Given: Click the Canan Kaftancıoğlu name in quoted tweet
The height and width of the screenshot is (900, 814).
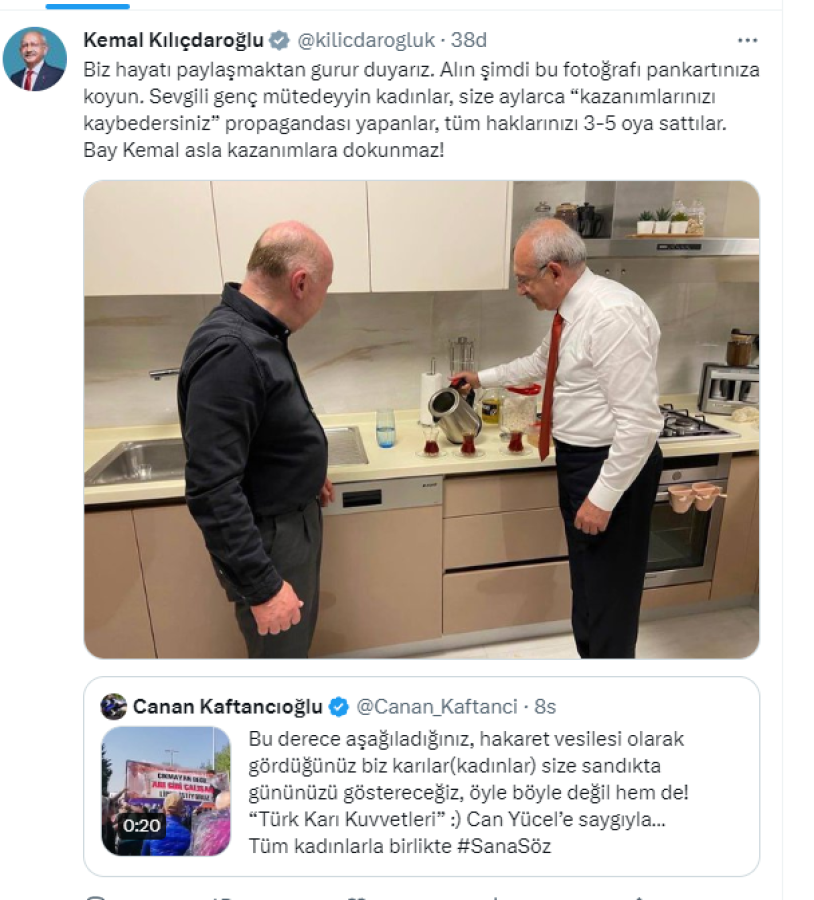Looking at the screenshot, I should 227,707.
